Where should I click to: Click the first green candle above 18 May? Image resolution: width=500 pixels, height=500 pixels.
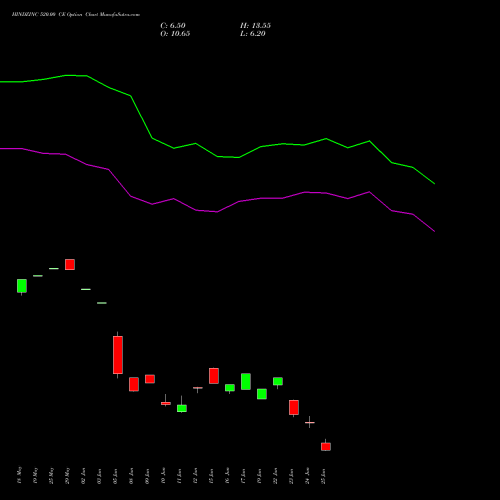tap(22, 286)
